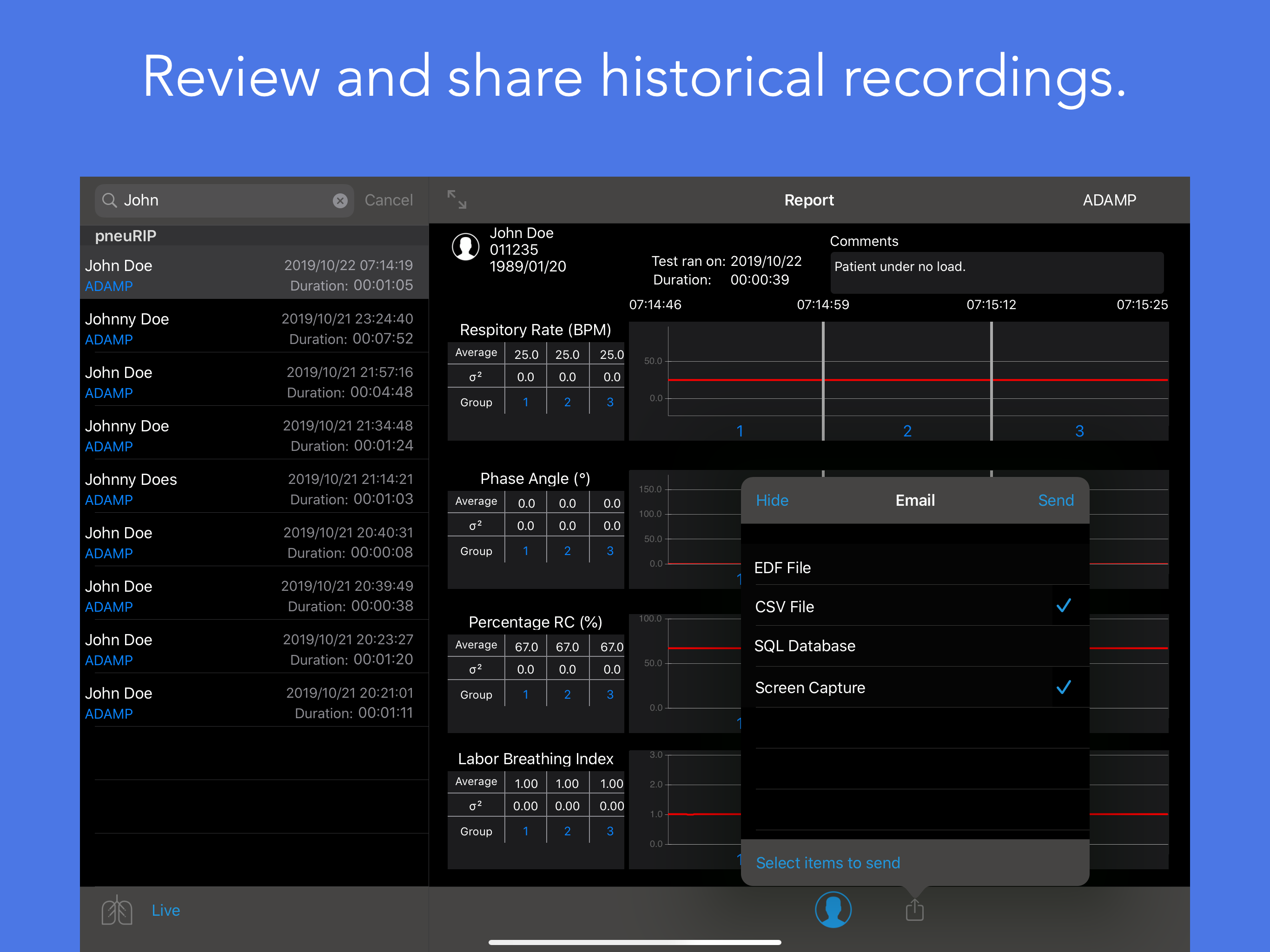Image resolution: width=1270 pixels, height=952 pixels.
Task: Select Group 2 in Percentage RC table
Action: (x=567, y=694)
